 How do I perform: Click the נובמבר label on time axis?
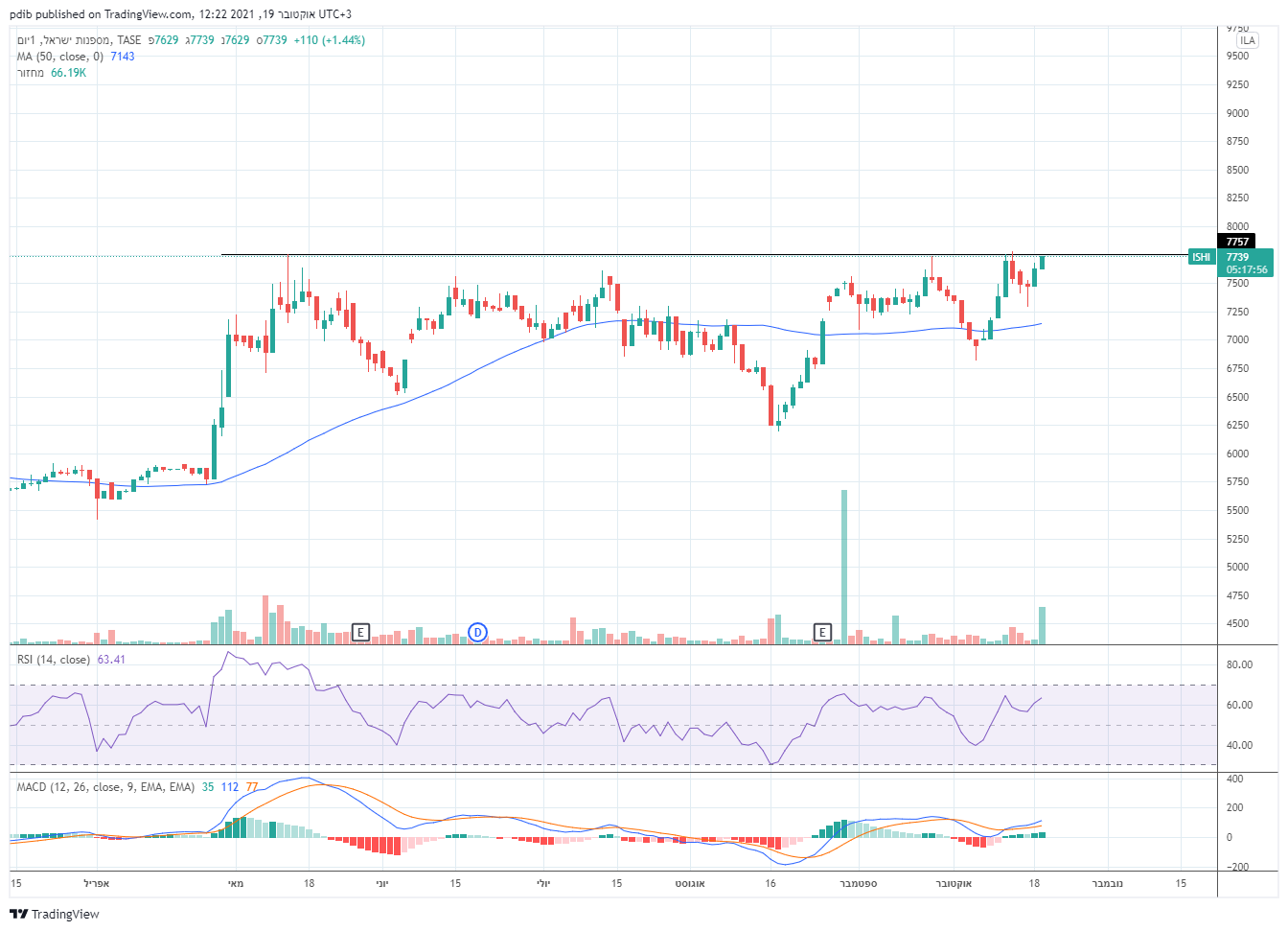tap(1108, 883)
